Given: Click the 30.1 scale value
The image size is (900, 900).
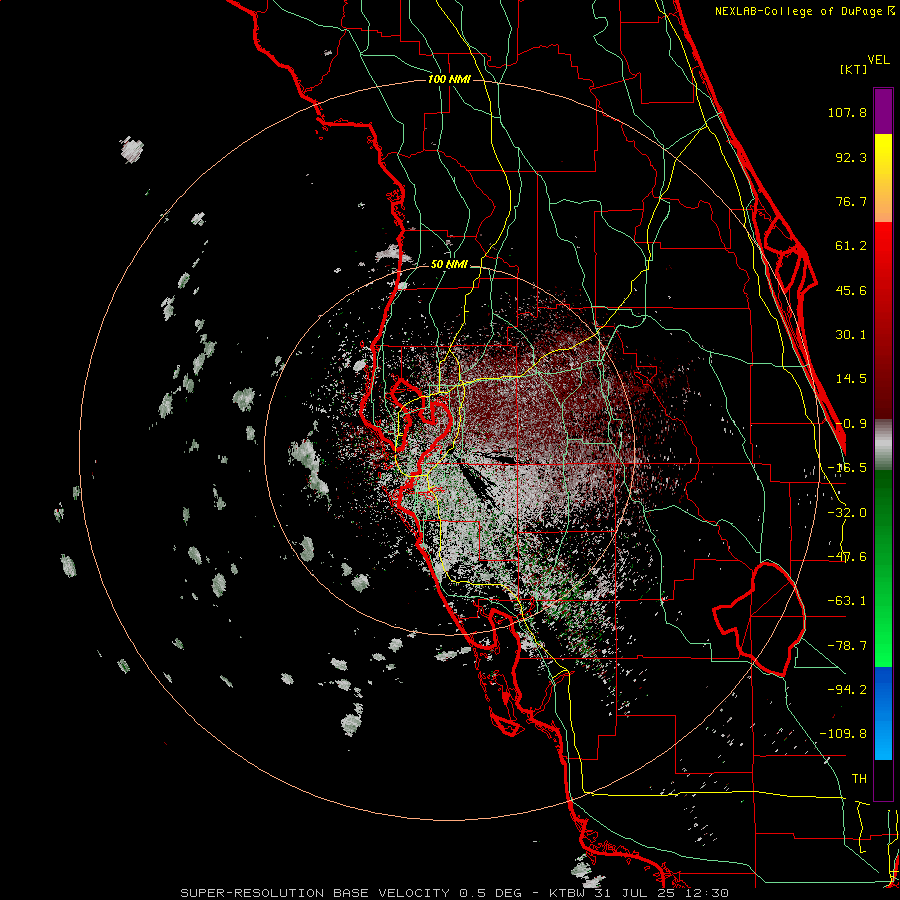Looking at the screenshot, I should point(851,335).
